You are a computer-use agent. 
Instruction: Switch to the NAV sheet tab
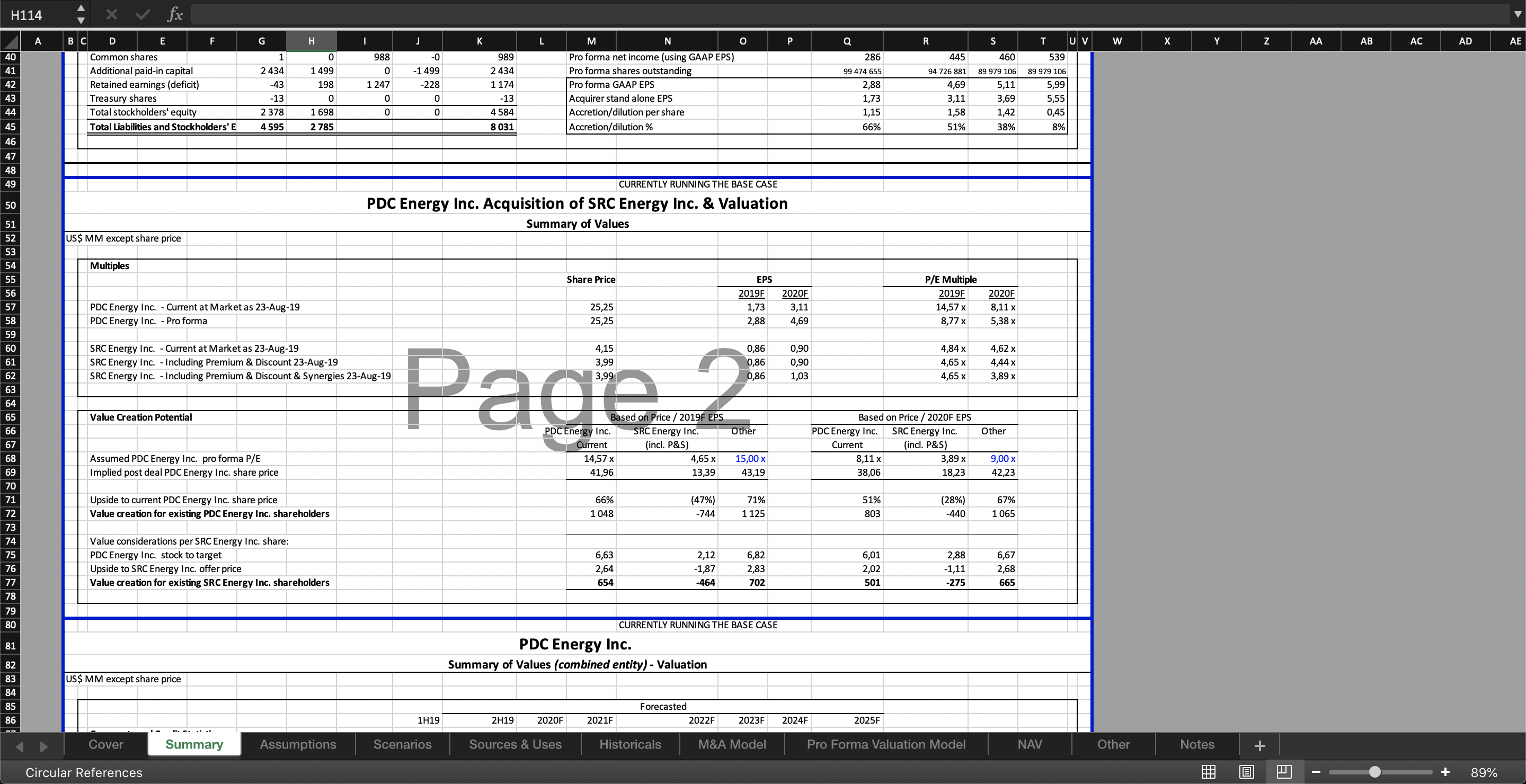(1030, 744)
